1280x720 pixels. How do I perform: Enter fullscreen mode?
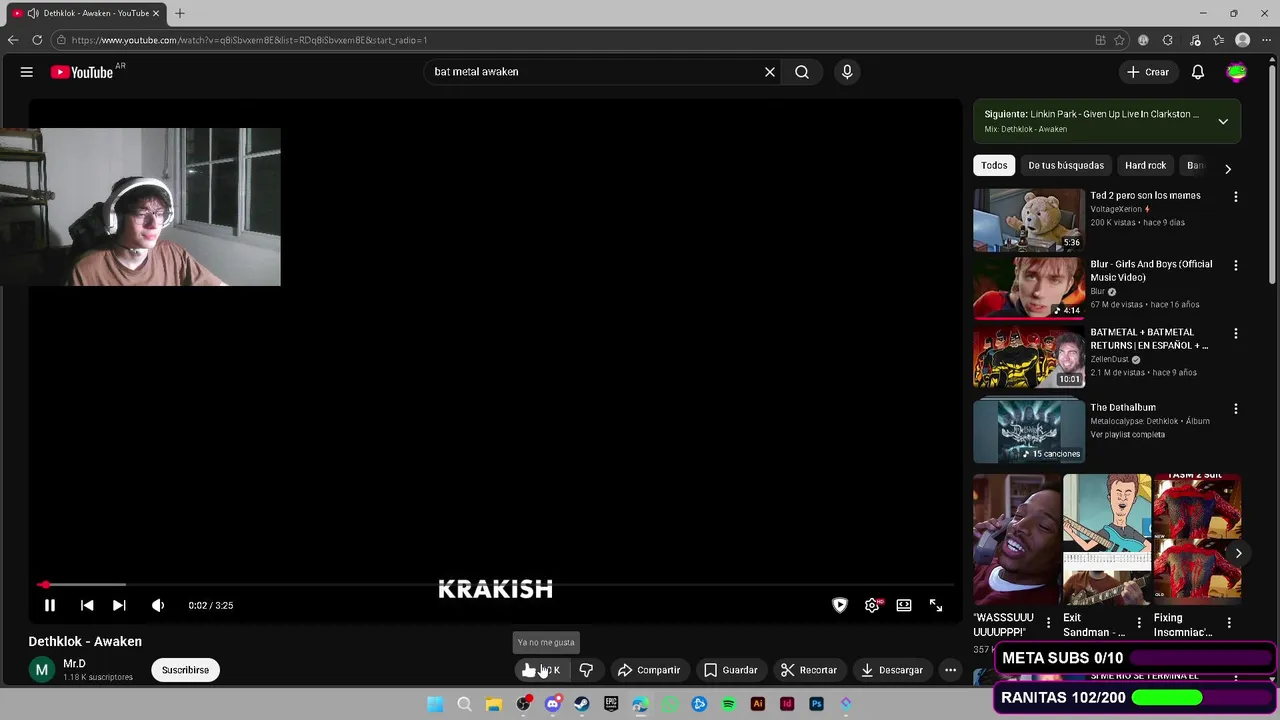point(936,605)
